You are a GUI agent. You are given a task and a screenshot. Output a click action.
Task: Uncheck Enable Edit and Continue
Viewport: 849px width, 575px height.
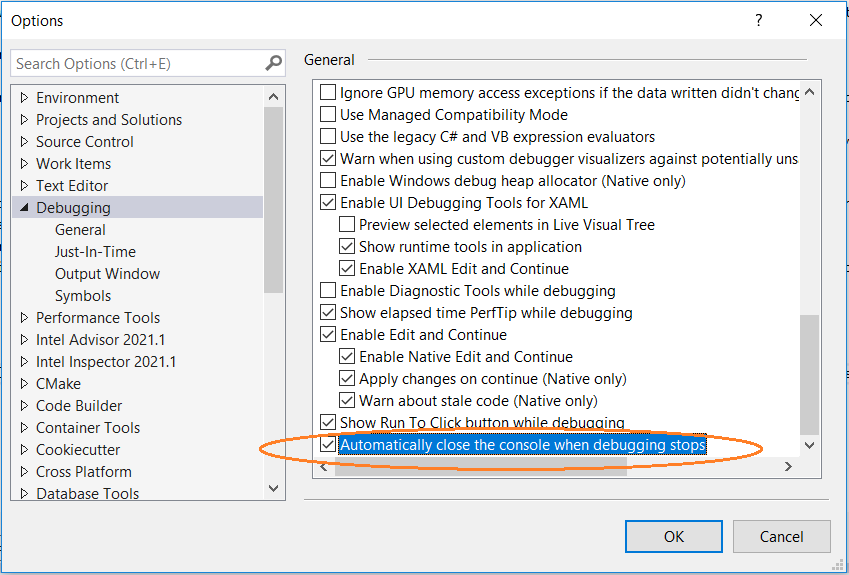click(x=328, y=334)
